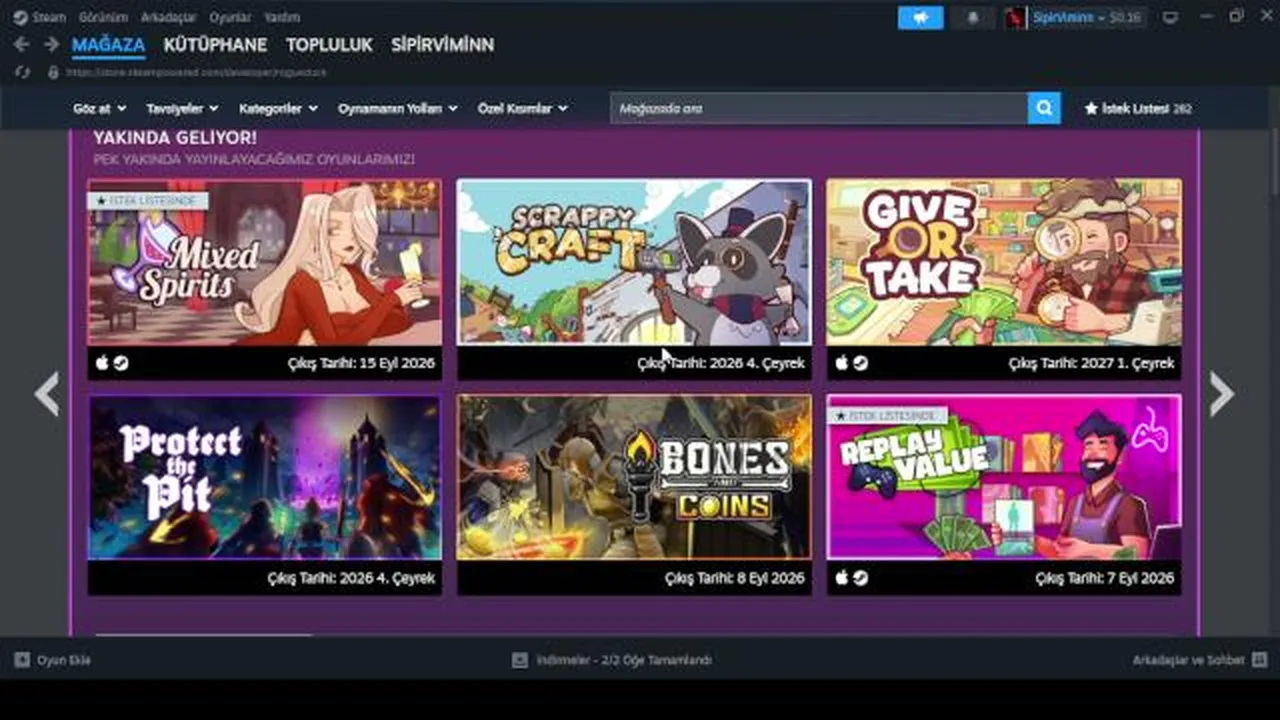Open the Yardım menu
The width and height of the screenshot is (1280, 720).
pos(282,17)
